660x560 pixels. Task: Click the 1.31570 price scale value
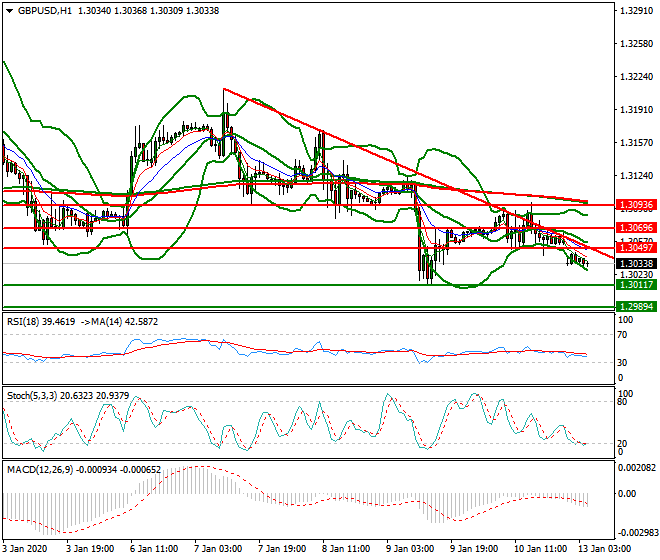pyautogui.click(x=637, y=143)
